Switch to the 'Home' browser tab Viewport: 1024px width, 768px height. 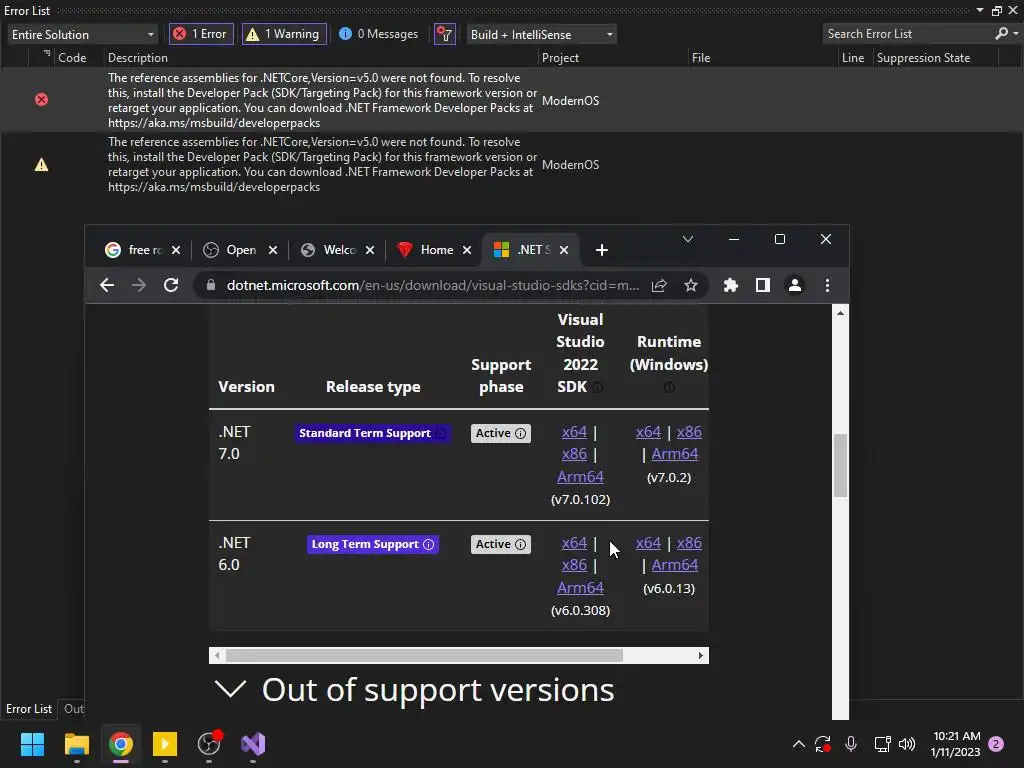(x=428, y=250)
